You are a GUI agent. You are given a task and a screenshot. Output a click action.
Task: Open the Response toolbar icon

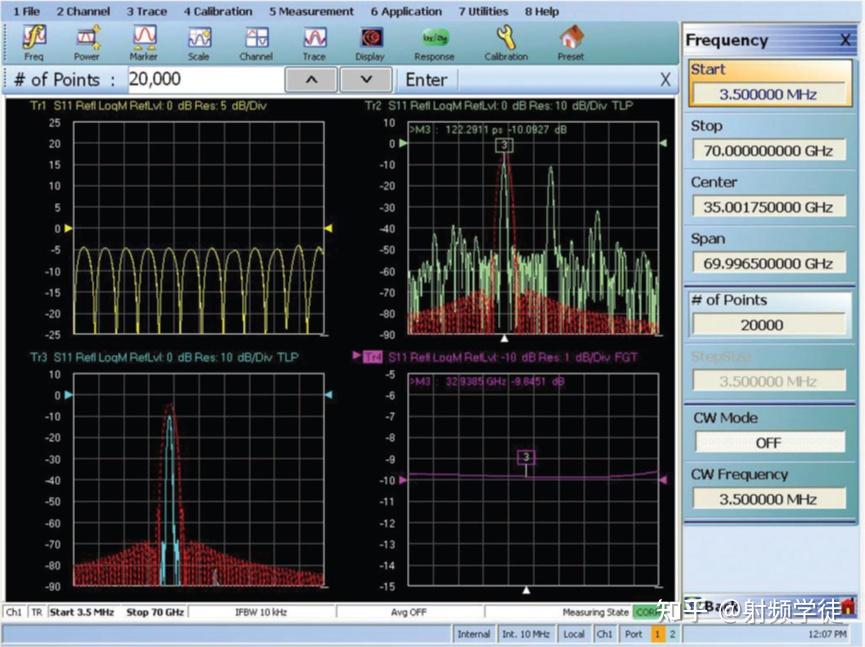tap(434, 42)
